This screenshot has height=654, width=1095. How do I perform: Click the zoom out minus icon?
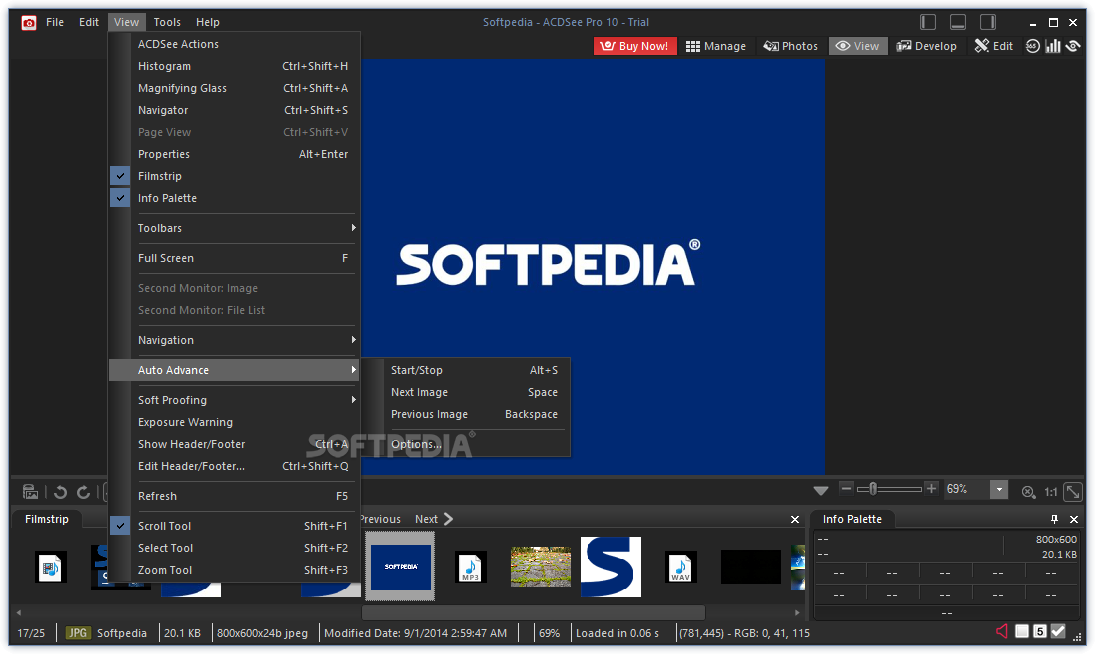[x=846, y=489]
